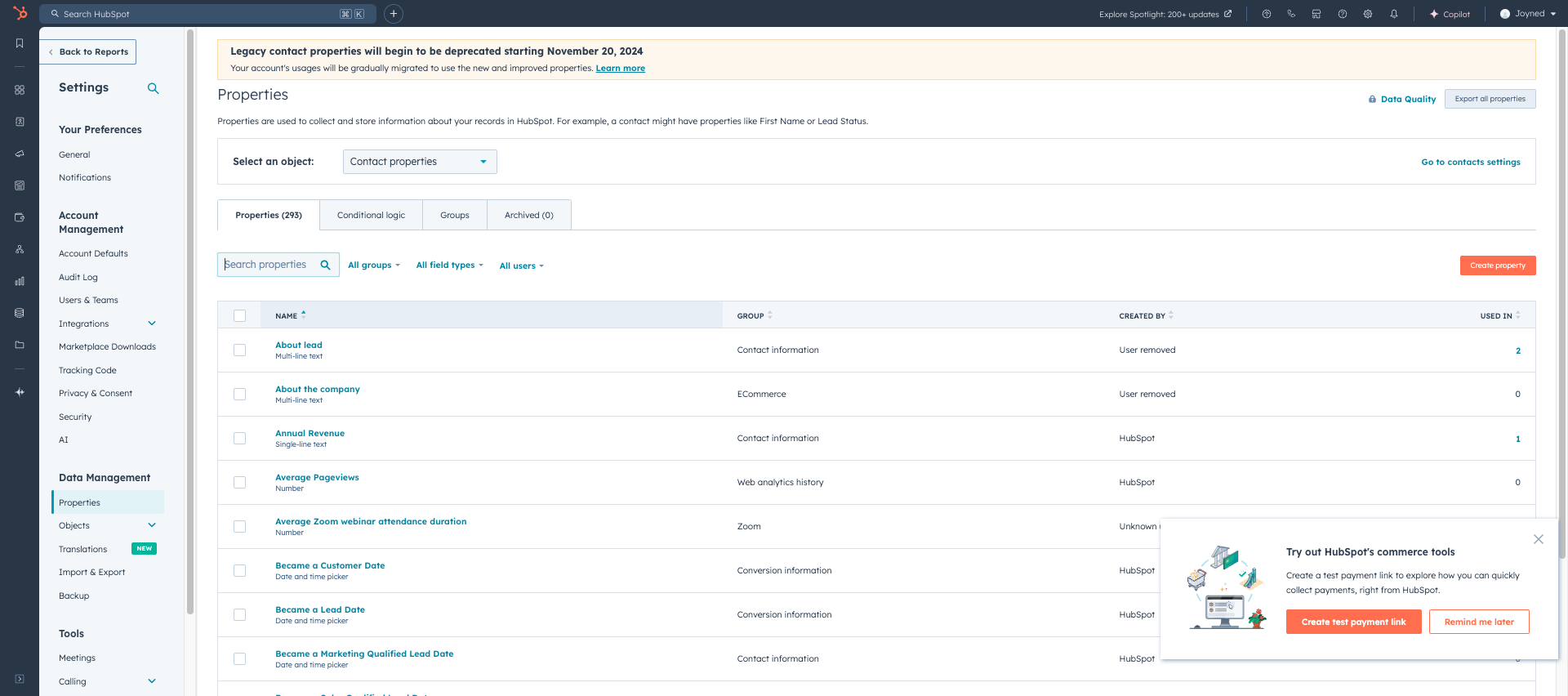Viewport: 1568px width, 696px height.
Task: Click the Search HubSpot bar
Action: coord(209,14)
